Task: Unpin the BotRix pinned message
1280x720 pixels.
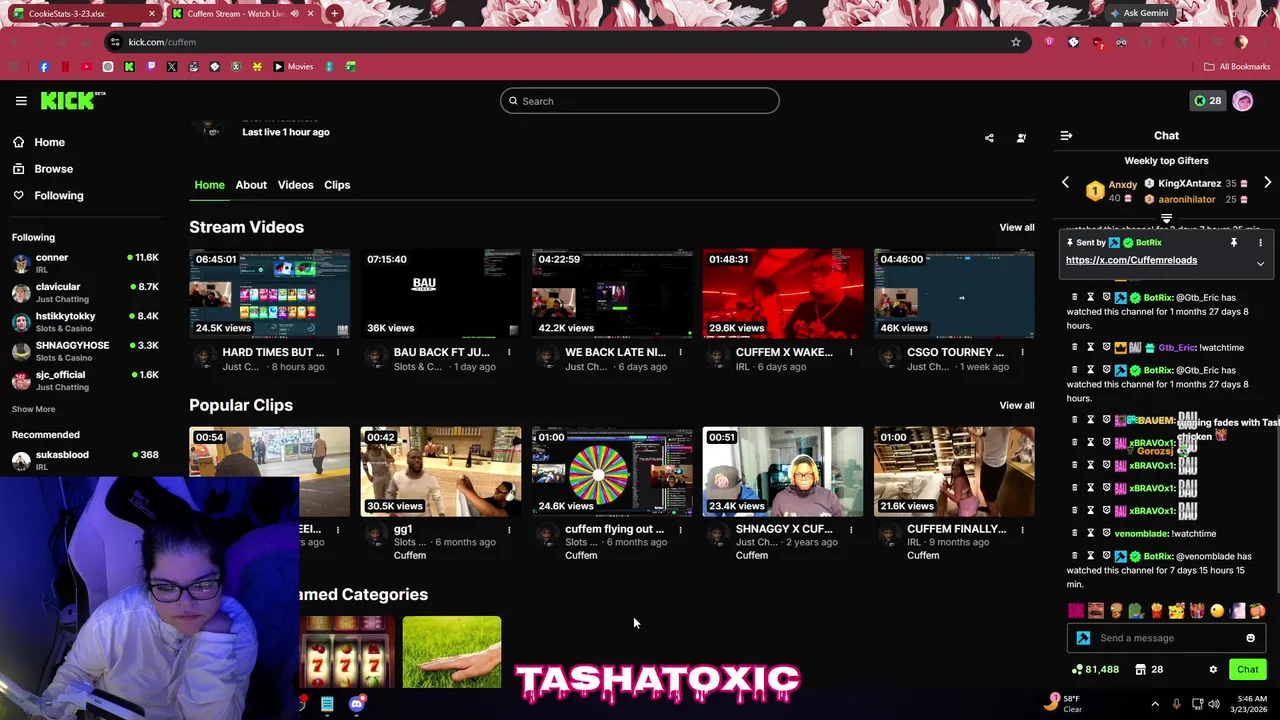Action: (x=1234, y=243)
